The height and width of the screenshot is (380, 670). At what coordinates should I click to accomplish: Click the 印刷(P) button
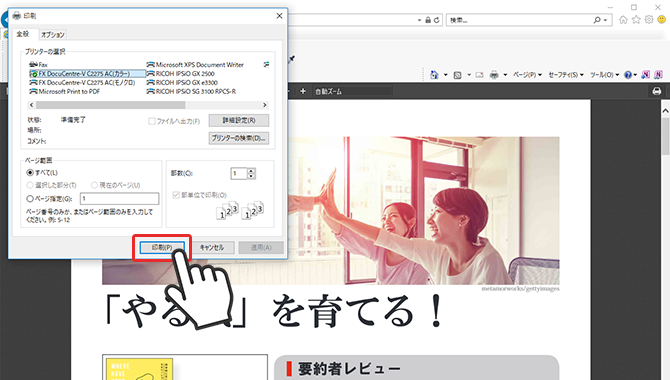coord(162,247)
